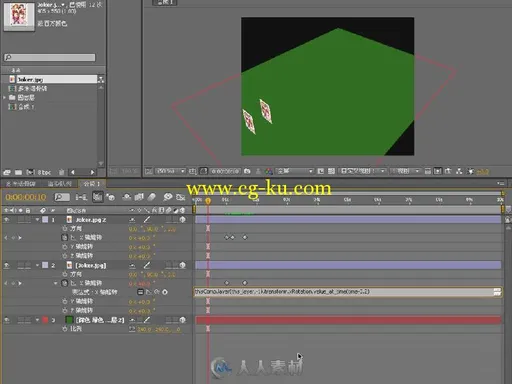This screenshot has height=384, width=512.
Task: Click the interpret footage icon at project panel bottom
Action: [7, 172]
